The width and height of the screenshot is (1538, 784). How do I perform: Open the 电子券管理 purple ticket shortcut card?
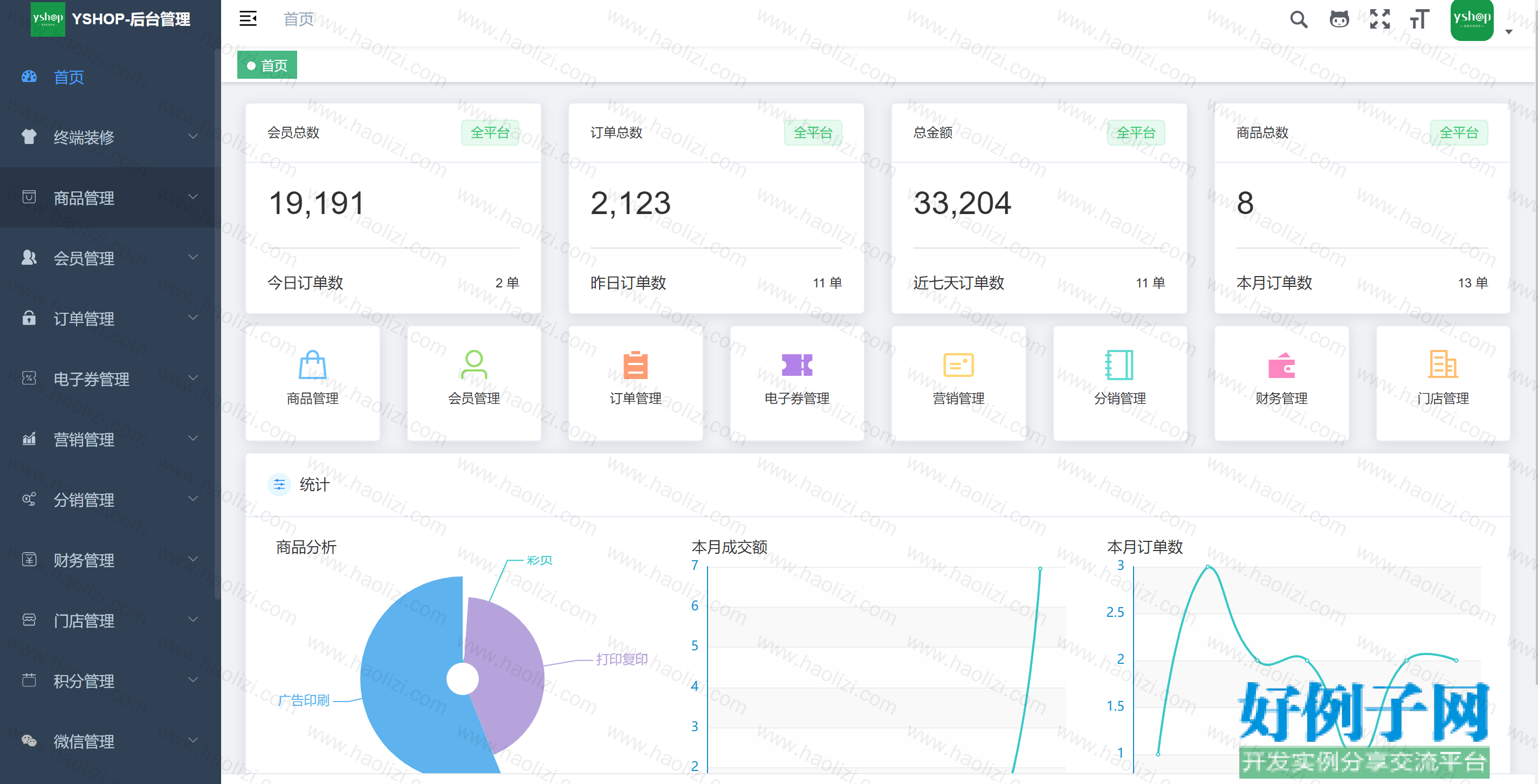click(797, 383)
